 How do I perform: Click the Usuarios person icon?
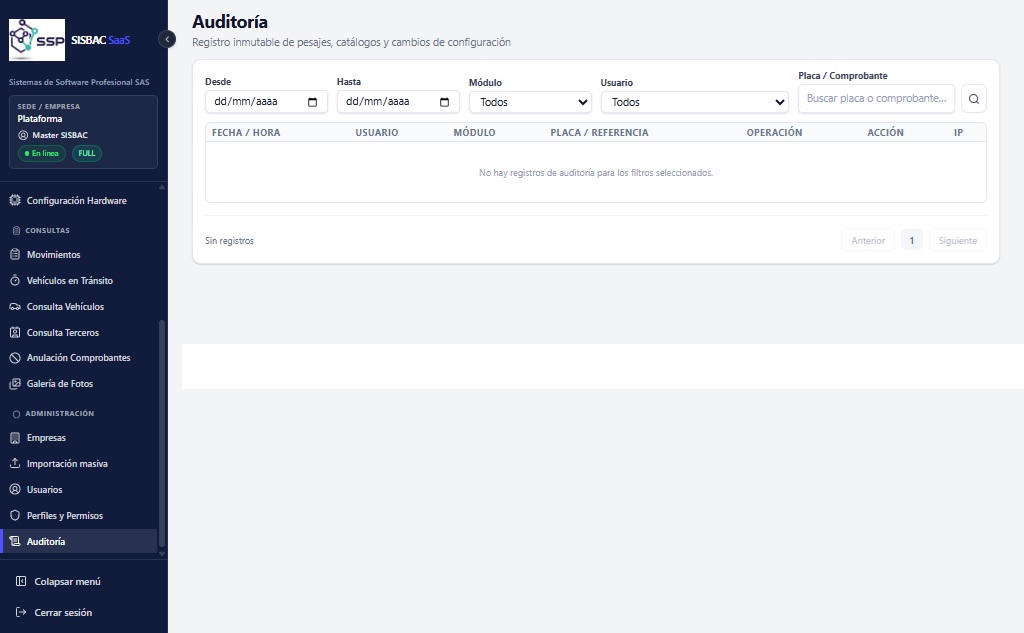point(15,489)
